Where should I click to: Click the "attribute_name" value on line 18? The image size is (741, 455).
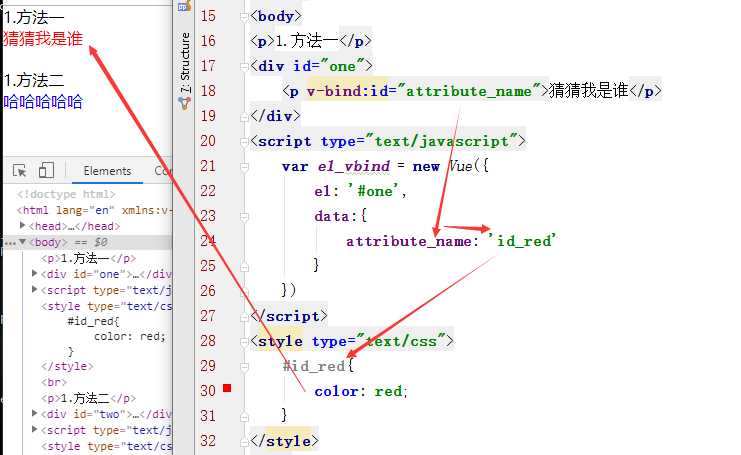[x=469, y=91]
